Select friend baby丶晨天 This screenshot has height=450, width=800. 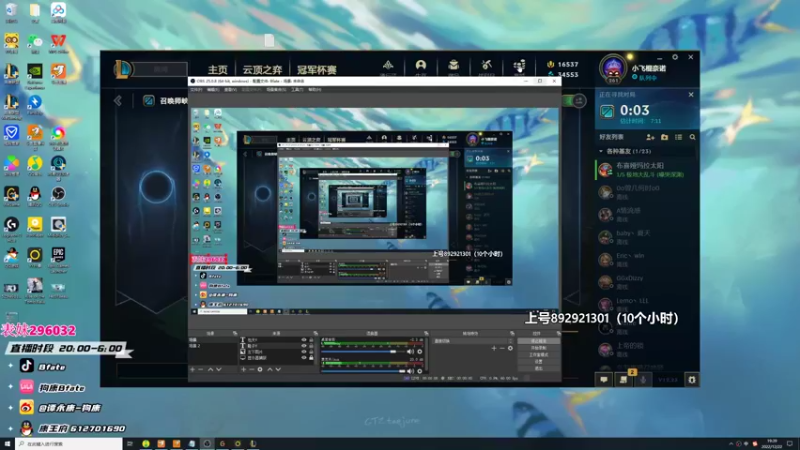pos(646,237)
